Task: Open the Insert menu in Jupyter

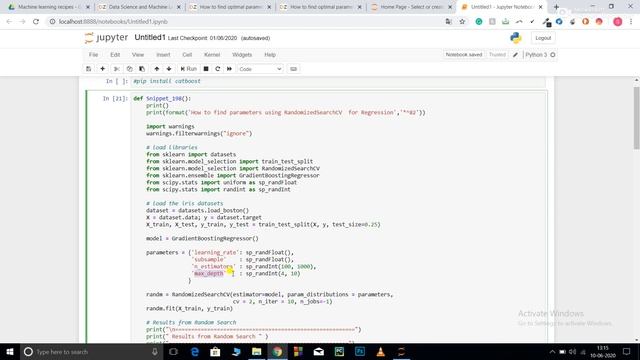Action: coord(163,55)
